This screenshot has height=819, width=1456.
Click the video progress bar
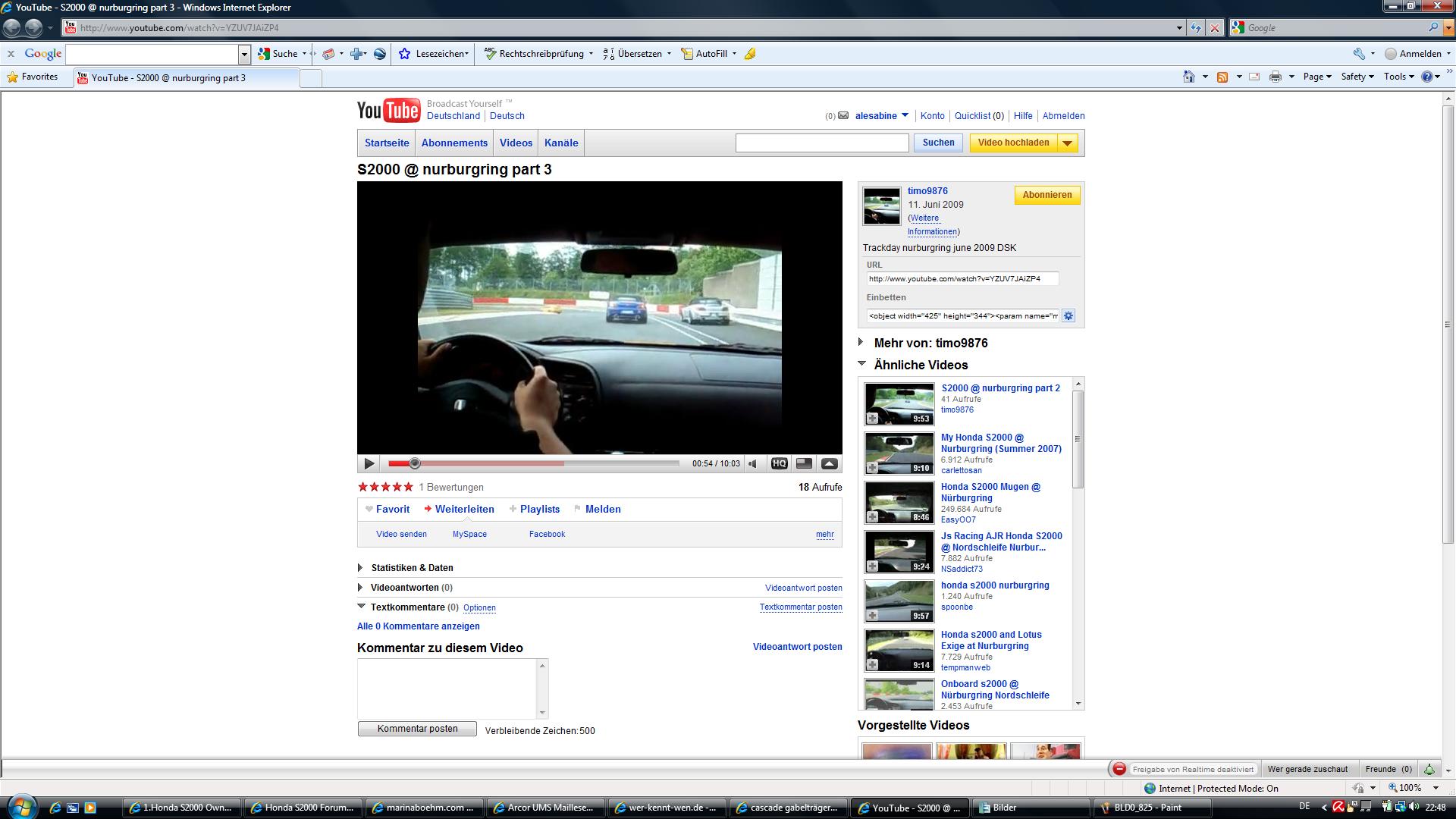pyautogui.click(x=534, y=463)
